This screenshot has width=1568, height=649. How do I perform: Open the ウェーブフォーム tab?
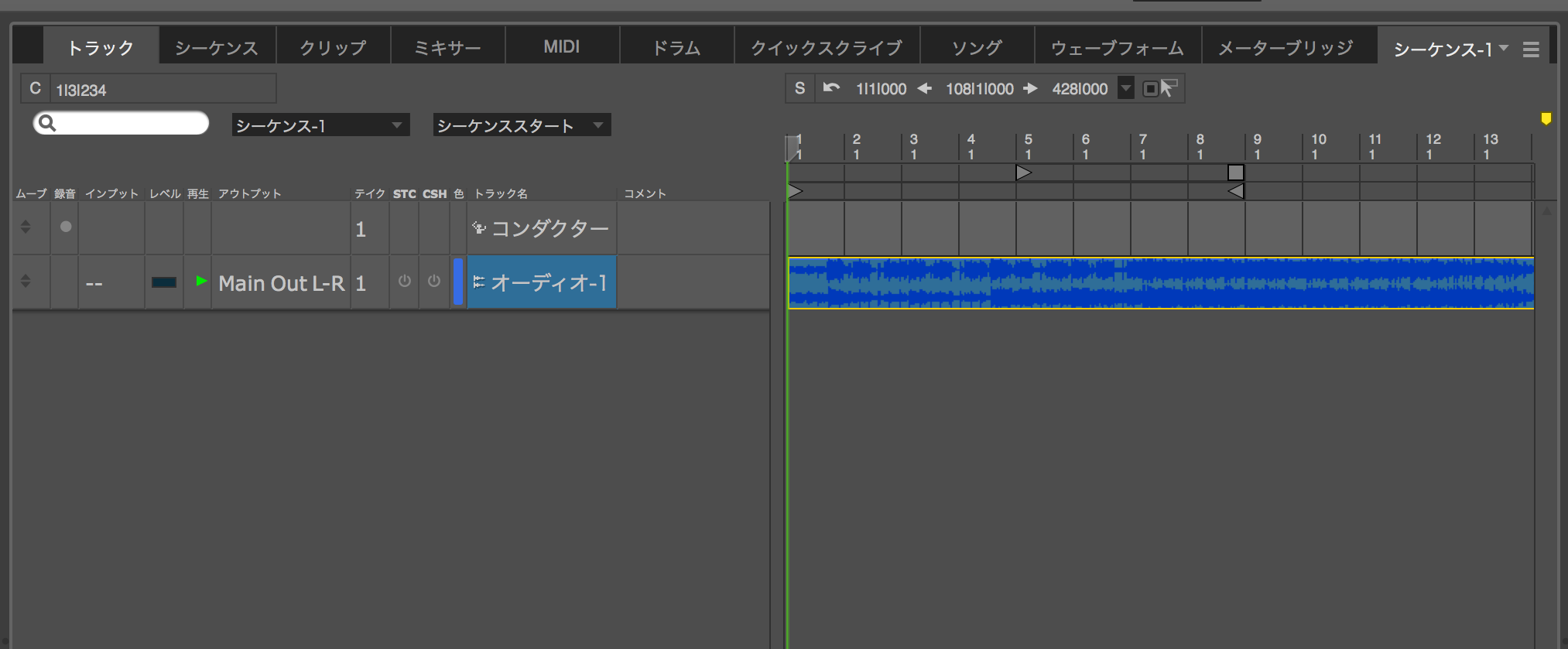tap(1117, 47)
